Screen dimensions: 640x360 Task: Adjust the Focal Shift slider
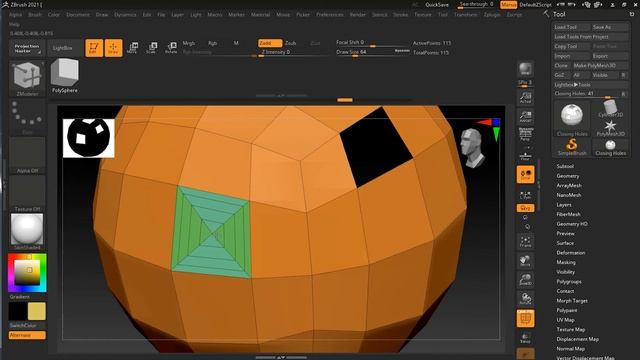tap(372, 43)
